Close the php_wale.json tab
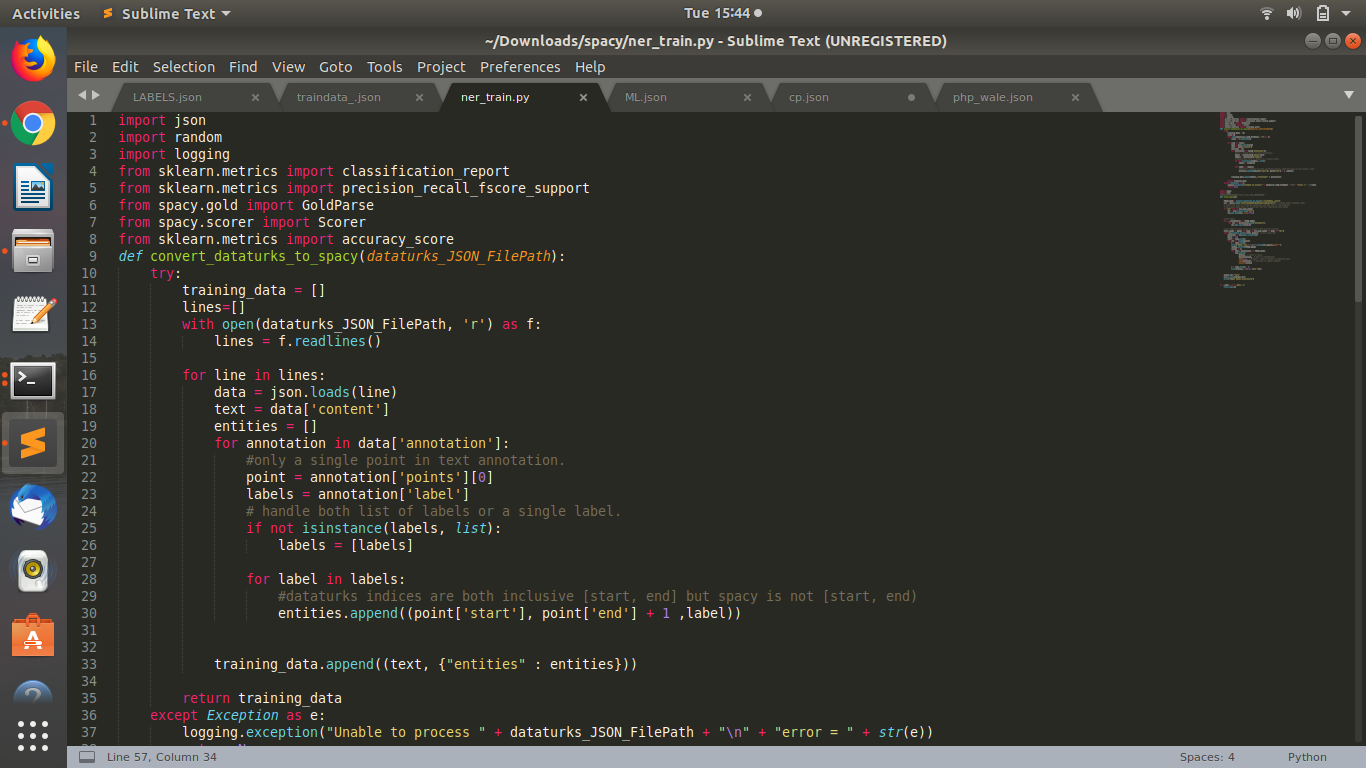This screenshot has width=1366, height=768. 1075,97
